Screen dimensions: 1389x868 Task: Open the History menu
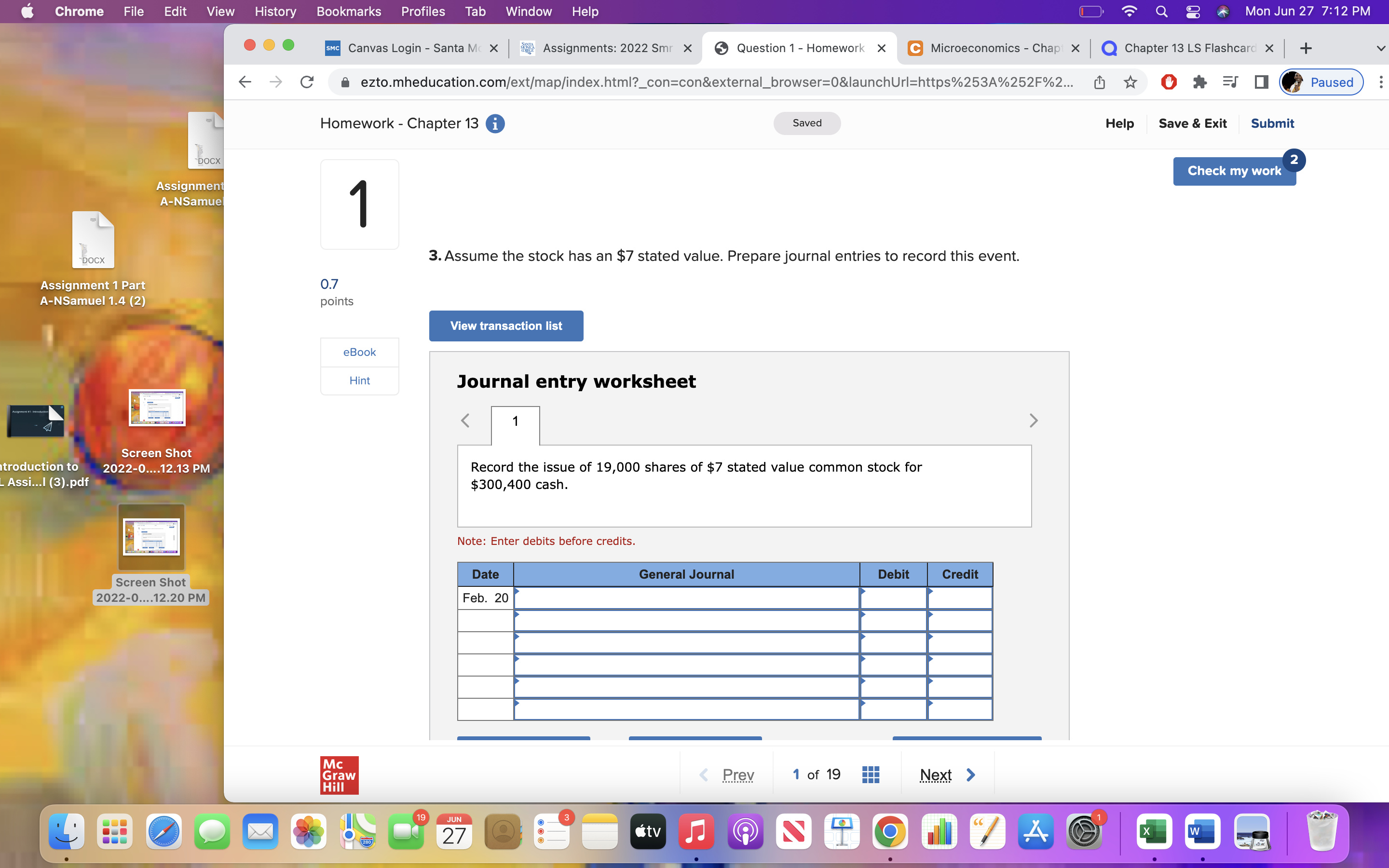[275, 11]
